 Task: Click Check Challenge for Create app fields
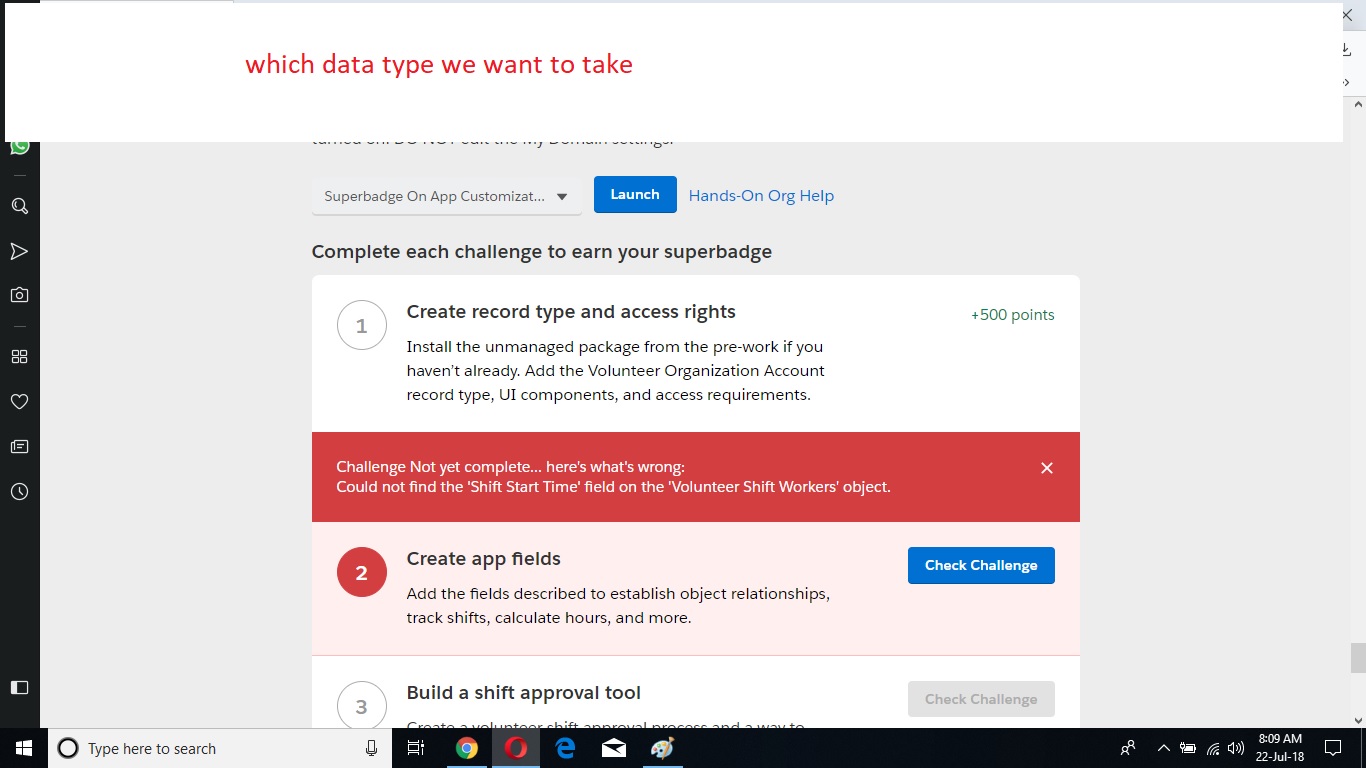pyautogui.click(x=981, y=565)
